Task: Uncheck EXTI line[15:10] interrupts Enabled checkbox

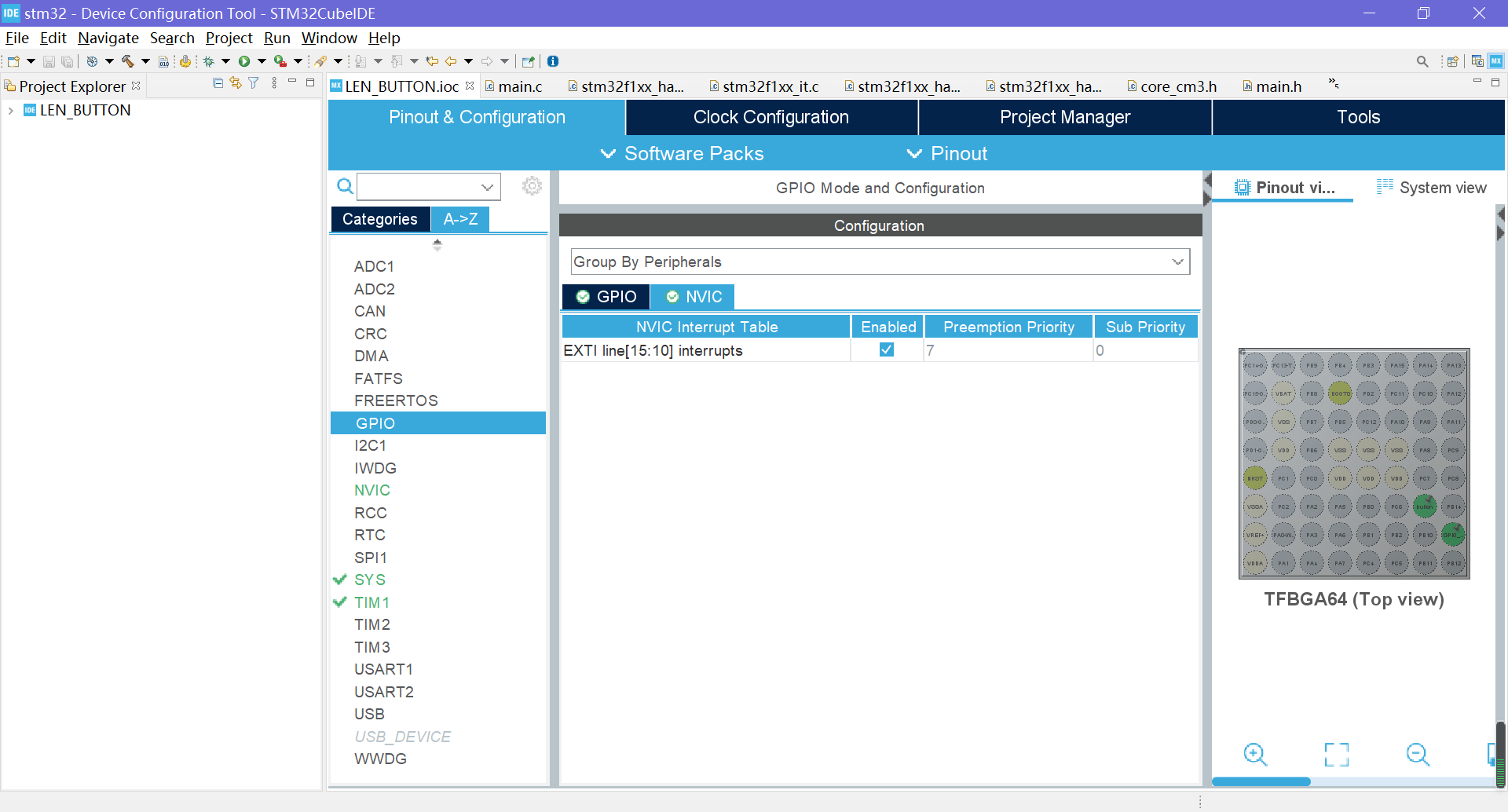Action: coord(887,349)
